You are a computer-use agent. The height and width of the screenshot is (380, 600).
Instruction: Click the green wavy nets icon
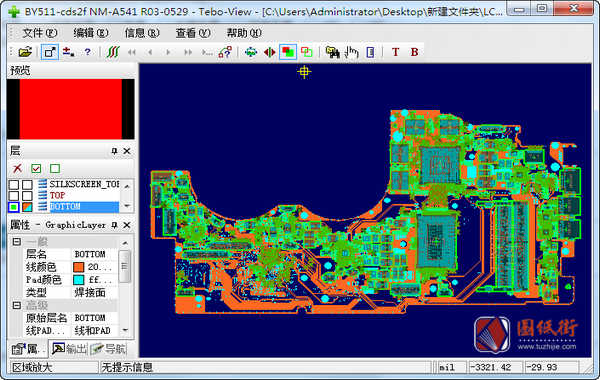[x=113, y=52]
